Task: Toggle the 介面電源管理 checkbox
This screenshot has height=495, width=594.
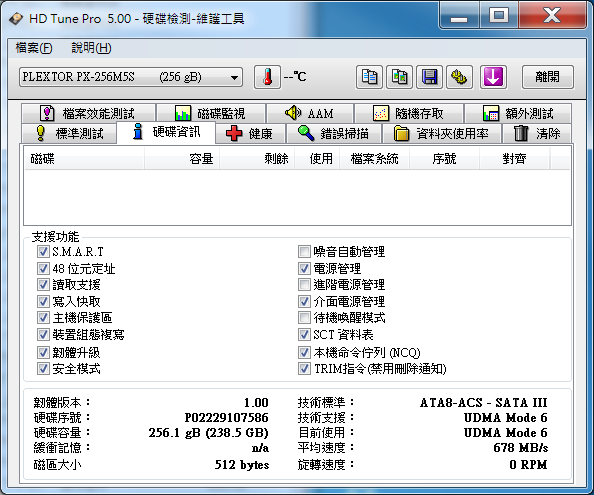Action: click(304, 301)
